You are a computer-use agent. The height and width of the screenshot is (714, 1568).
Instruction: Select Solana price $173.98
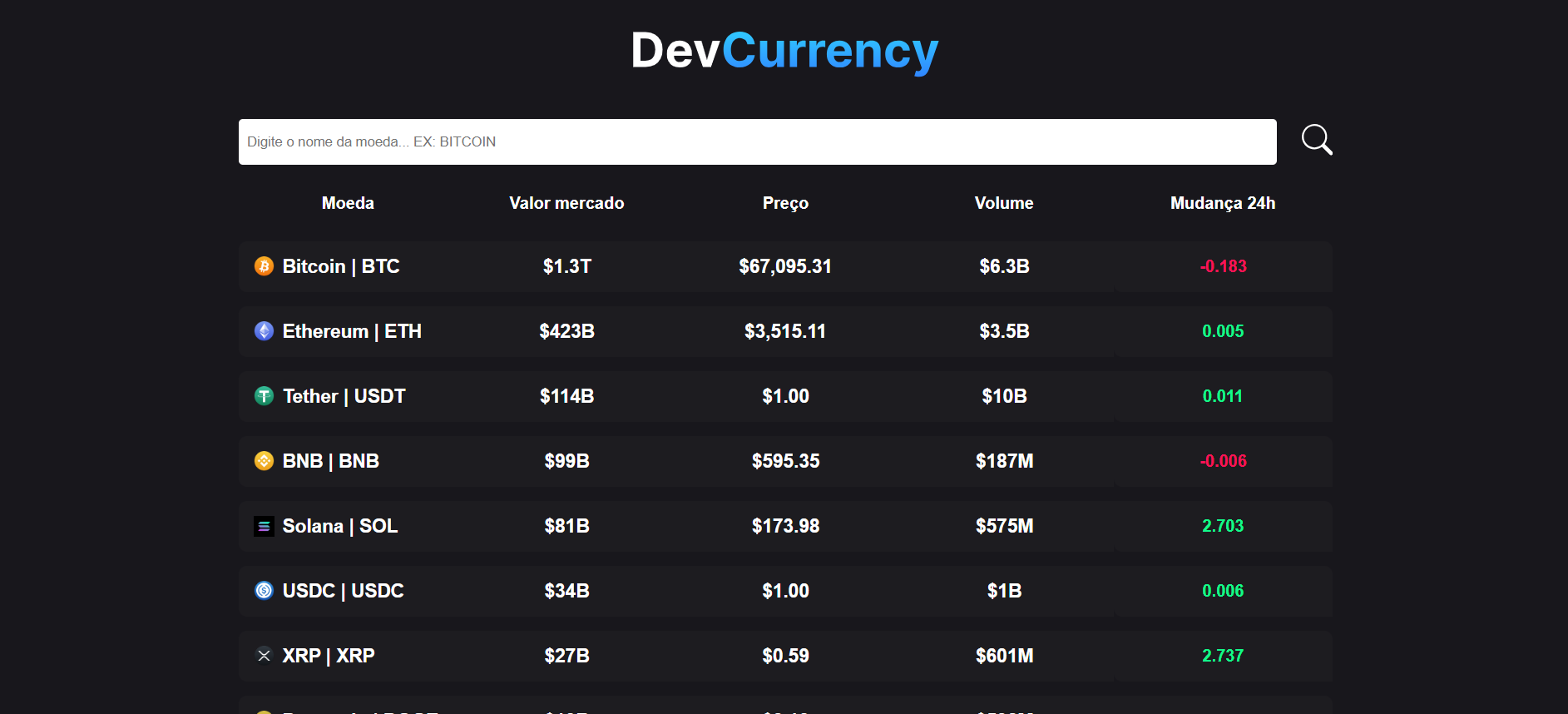[785, 526]
